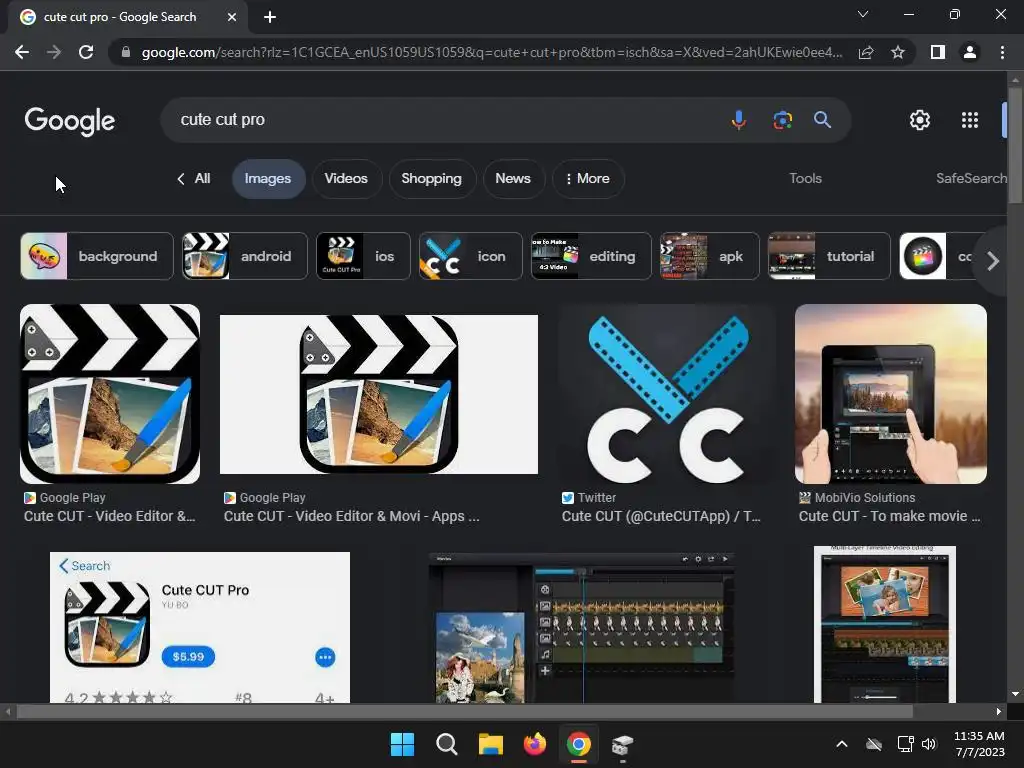Open the box-shaped taskbar app icon
Screen dimensions: 1024x768
tap(622, 744)
